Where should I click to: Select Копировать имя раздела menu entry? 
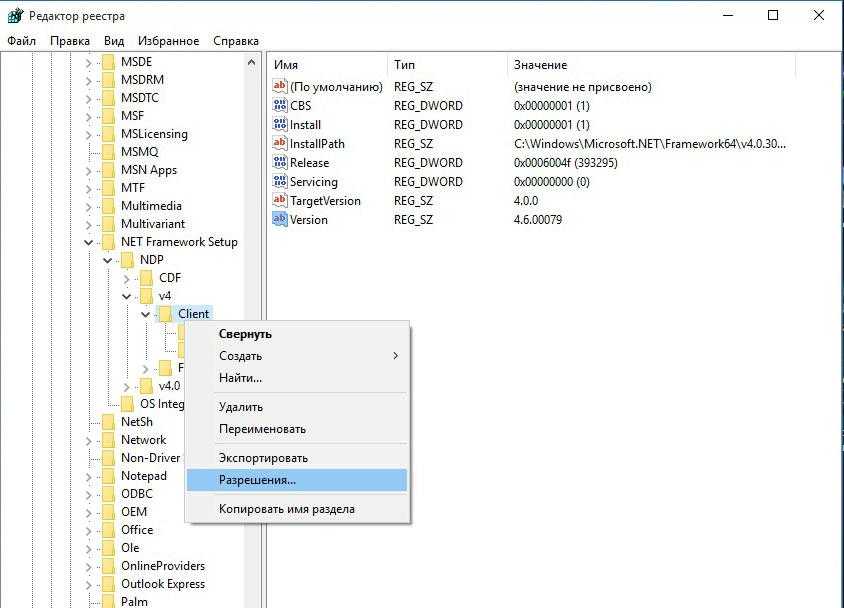tap(286, 509)
